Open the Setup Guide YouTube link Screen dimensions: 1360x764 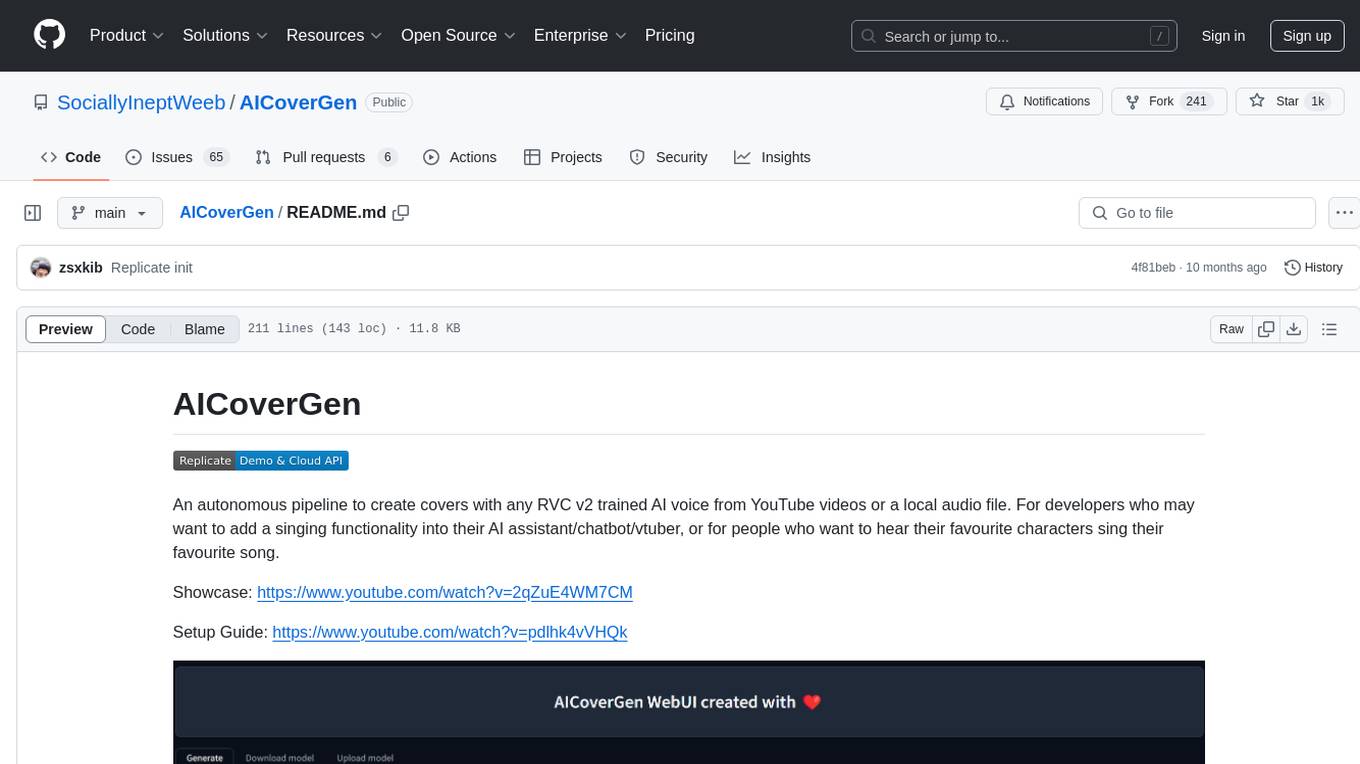[x=450, y=632]
